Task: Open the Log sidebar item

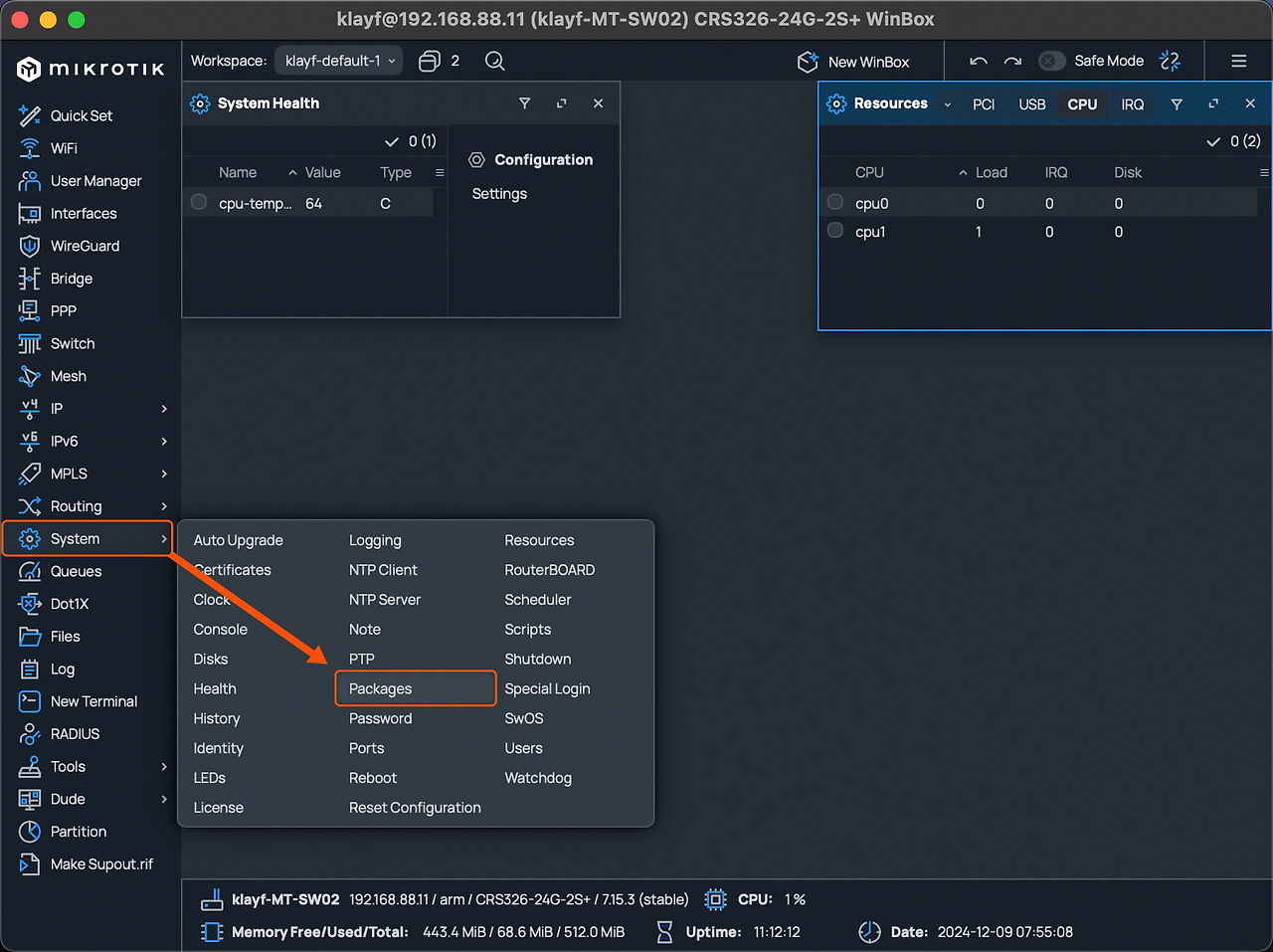Action: tap(62, 669)
